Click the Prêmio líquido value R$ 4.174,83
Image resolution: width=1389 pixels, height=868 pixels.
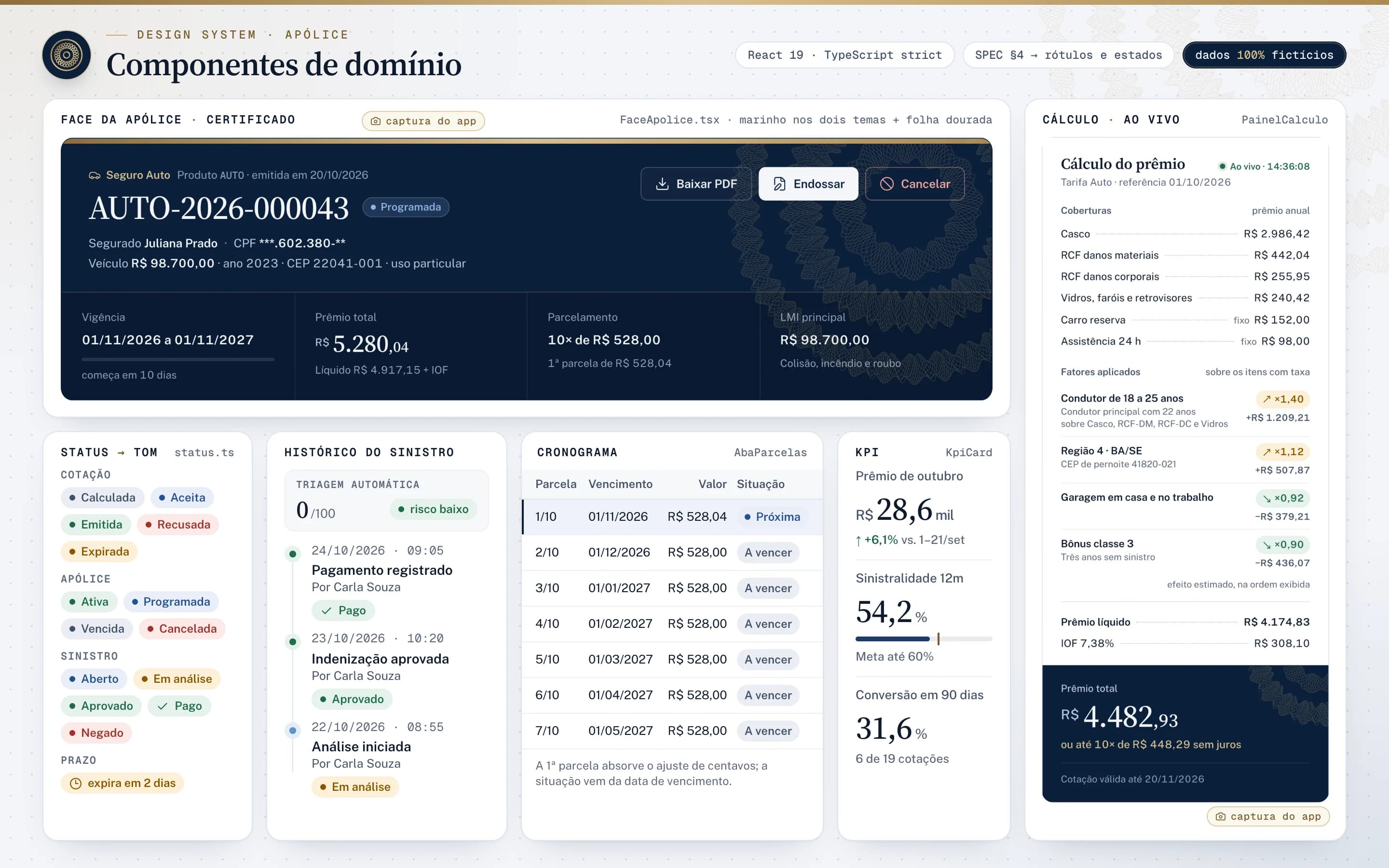pyautogui.click(x=1277, y=622)
